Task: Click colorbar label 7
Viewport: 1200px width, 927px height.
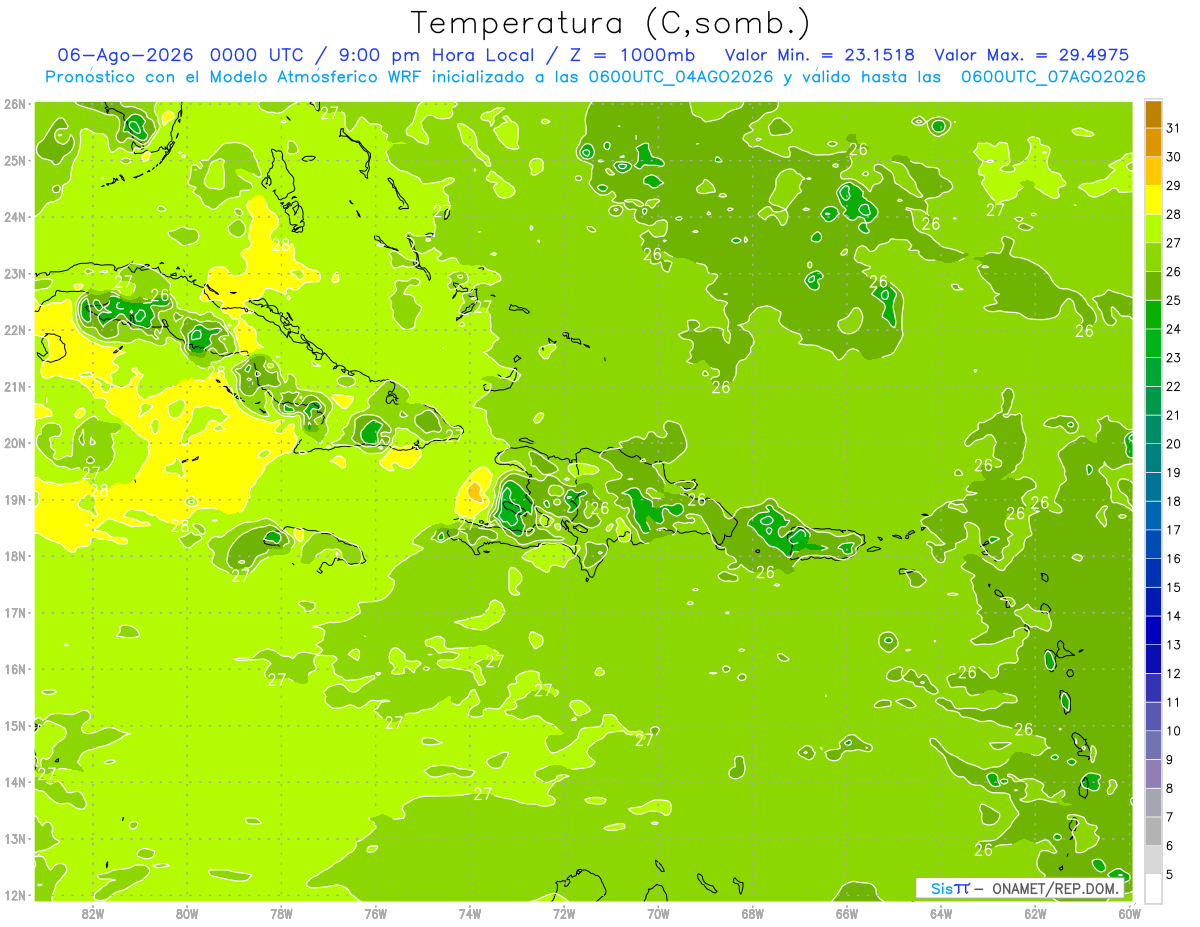Action: (1170, 817)
